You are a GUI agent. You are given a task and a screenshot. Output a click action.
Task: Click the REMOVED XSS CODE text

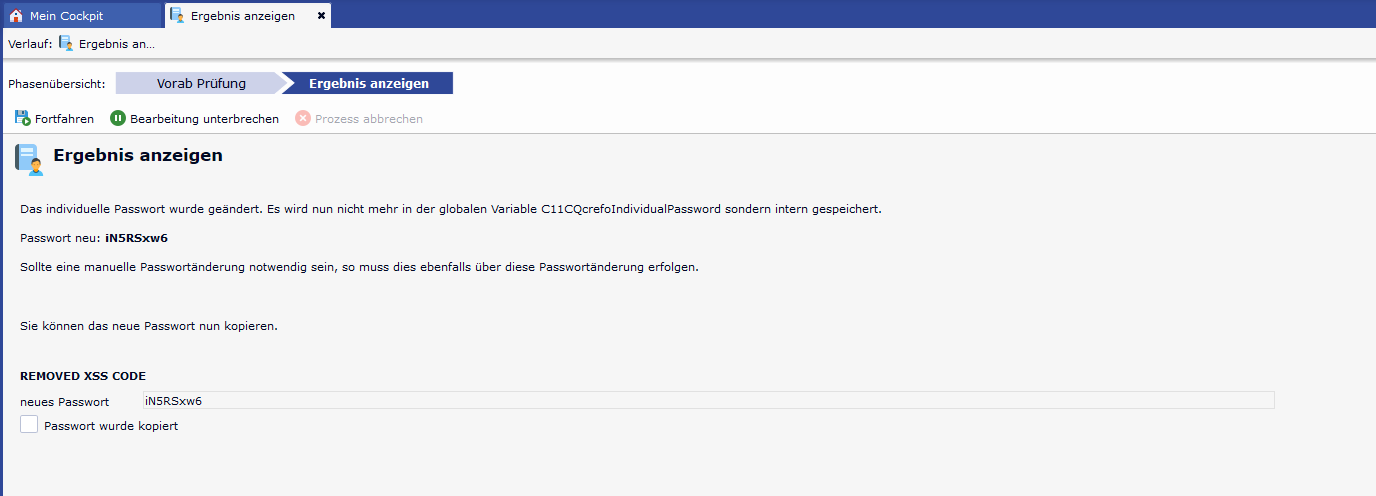[83, 376]
